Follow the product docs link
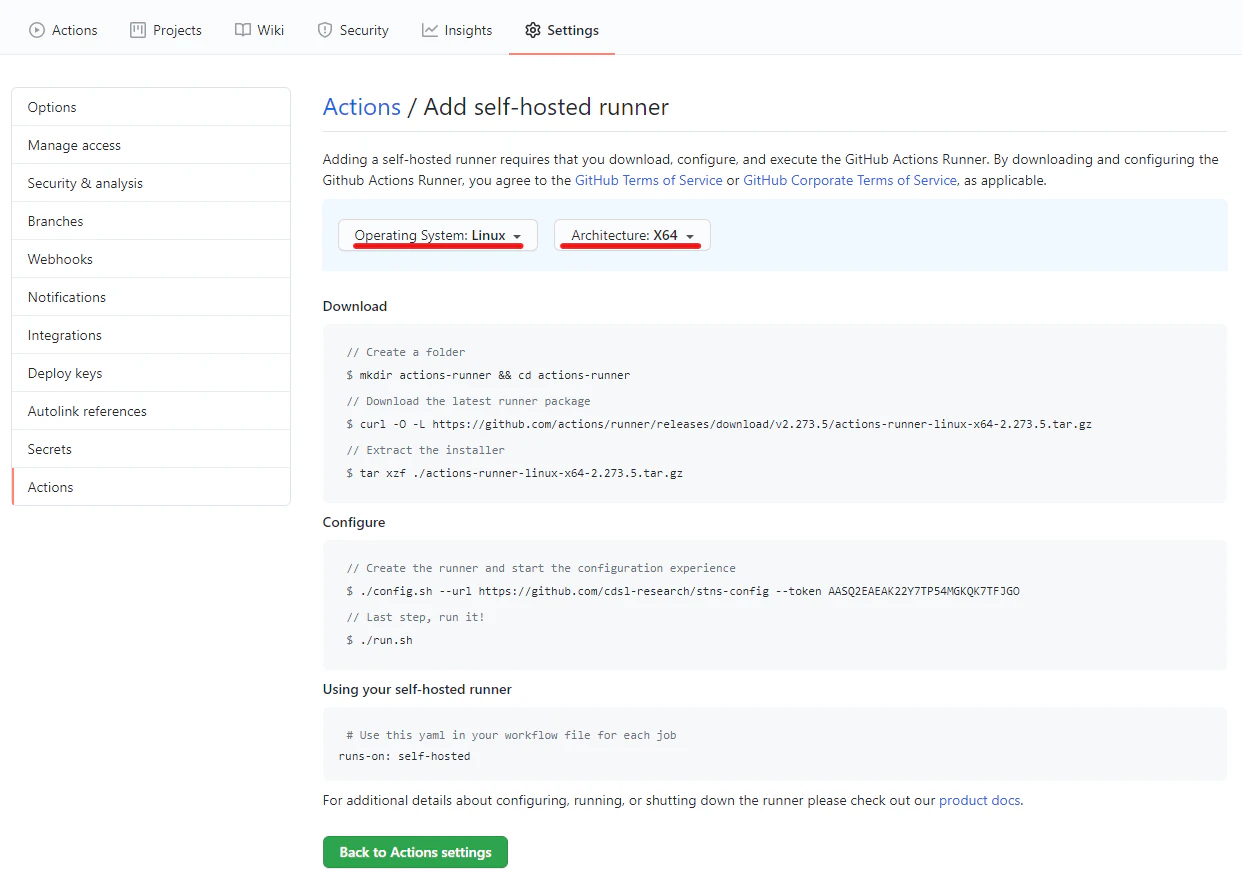The width and height of the screenshot is (1242, 872). click(980, 800)
